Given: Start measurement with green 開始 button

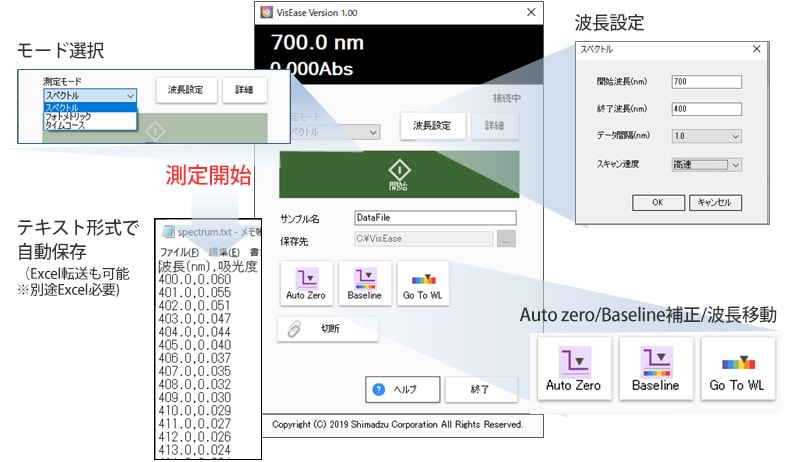Looking at the screenshot, I should click(399, 174).
